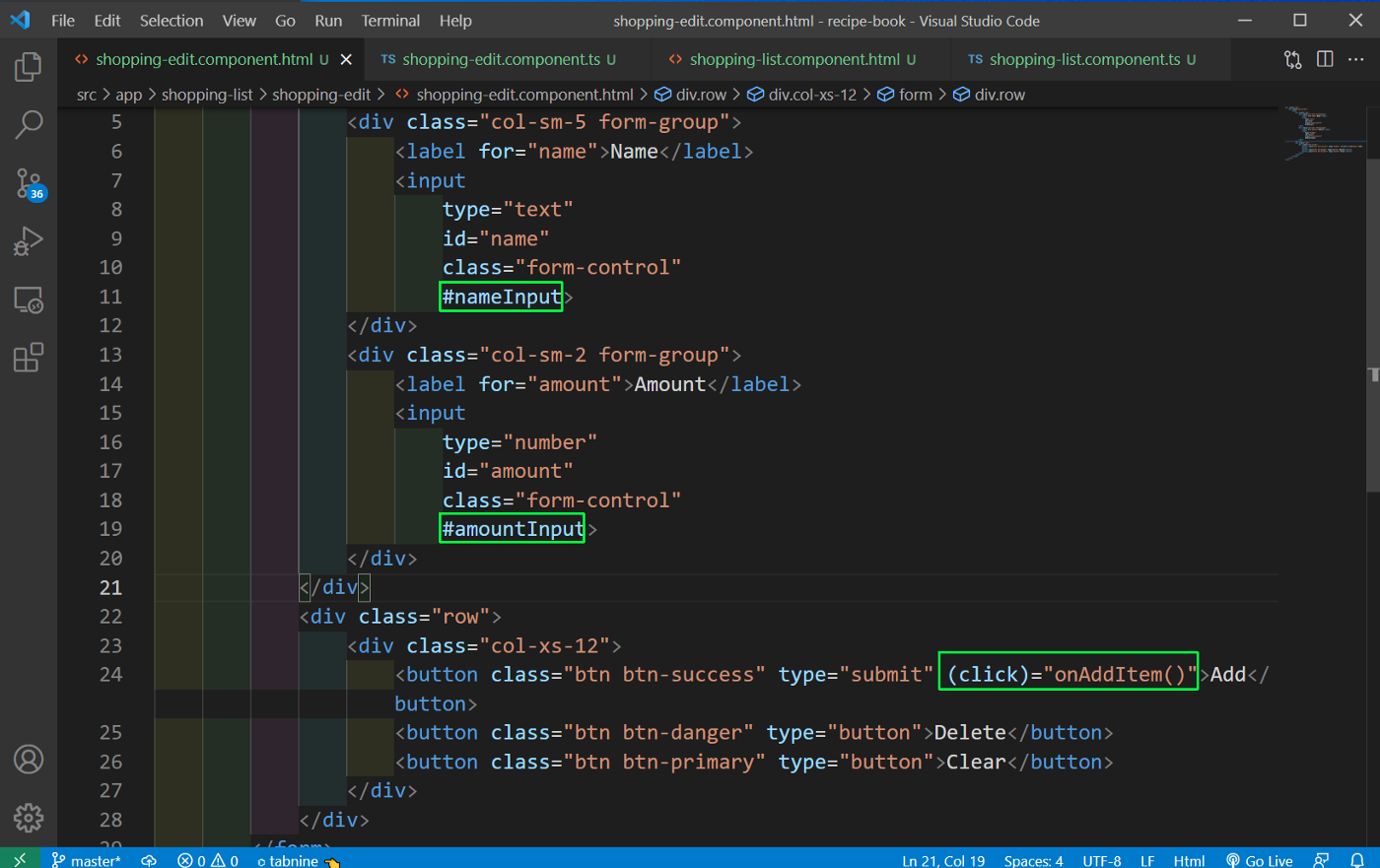Click the shopping-list breadcrumb
Screen dimensions: 1380x868
(x=207, y=95)
